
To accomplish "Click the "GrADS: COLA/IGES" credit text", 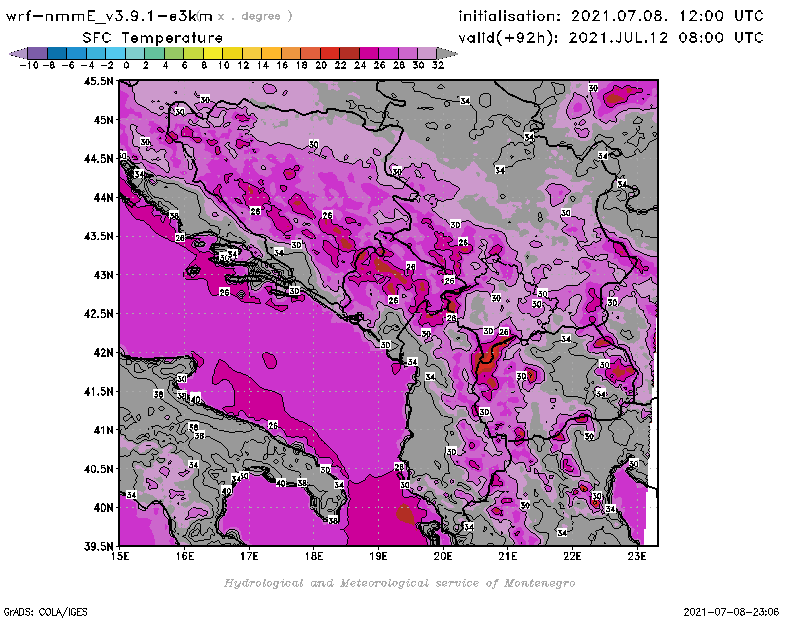I will [x=45, y=612].
